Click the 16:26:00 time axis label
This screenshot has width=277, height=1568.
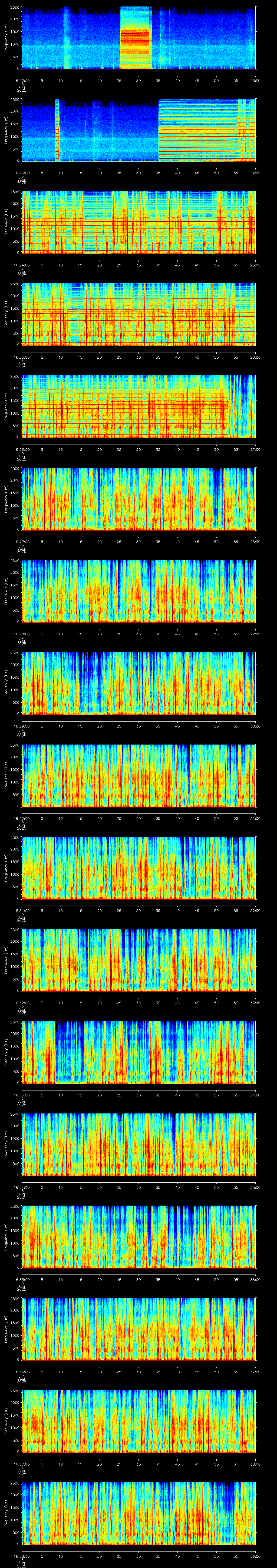(21, 449)
